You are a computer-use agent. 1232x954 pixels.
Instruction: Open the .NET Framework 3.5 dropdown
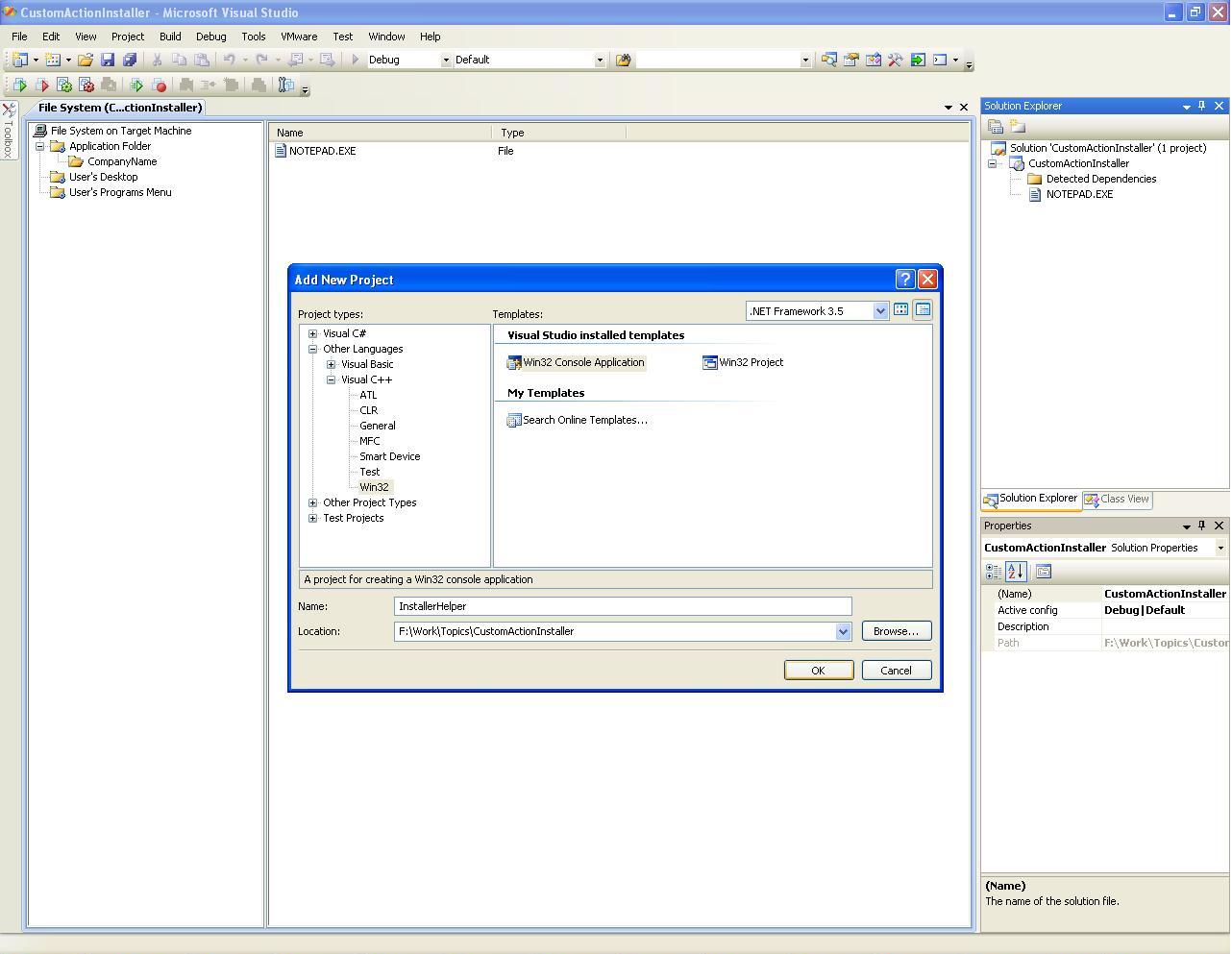point(879,311)
